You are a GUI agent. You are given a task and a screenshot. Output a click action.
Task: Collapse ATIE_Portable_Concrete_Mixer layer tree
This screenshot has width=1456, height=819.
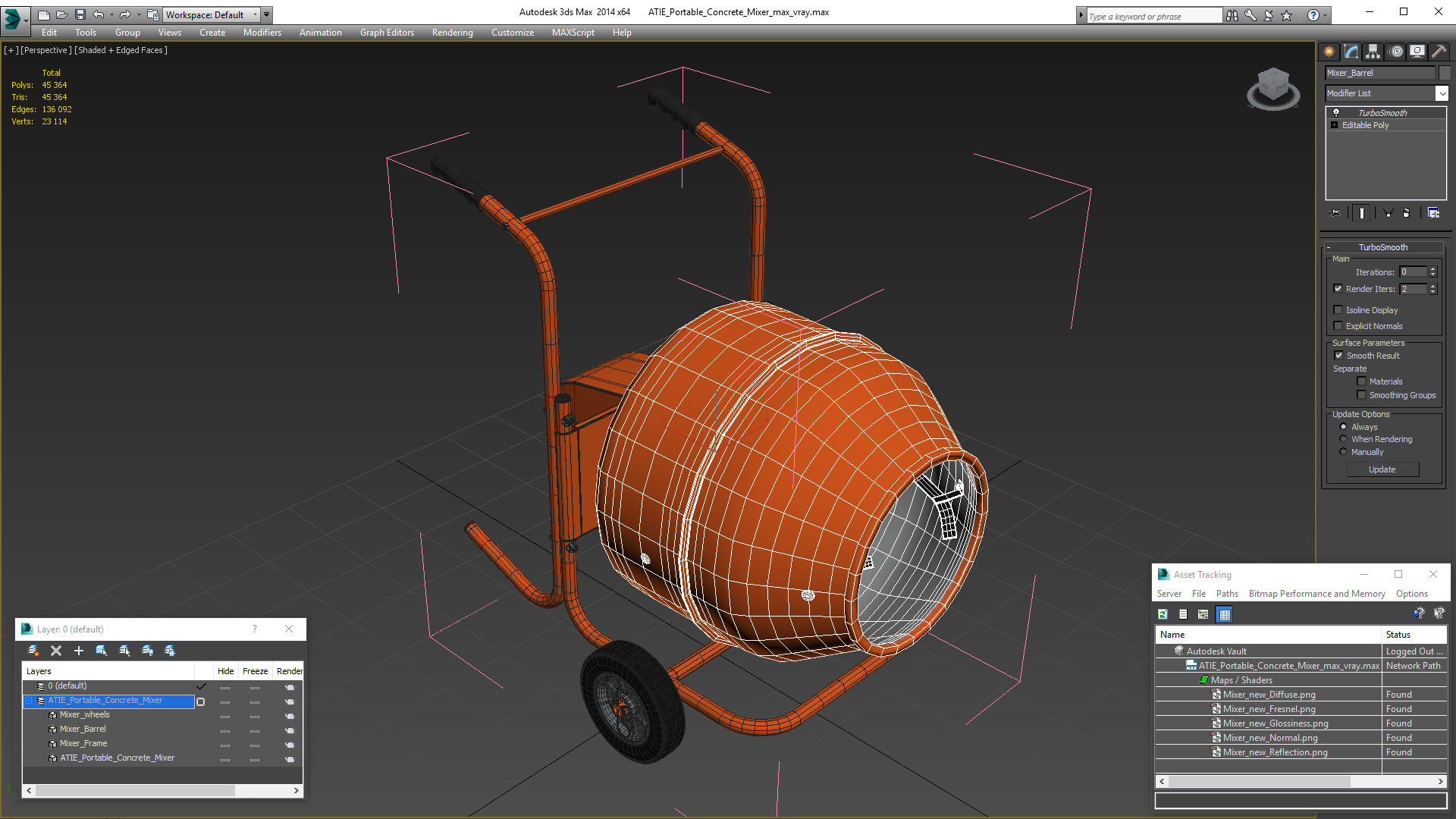(30, 701)
